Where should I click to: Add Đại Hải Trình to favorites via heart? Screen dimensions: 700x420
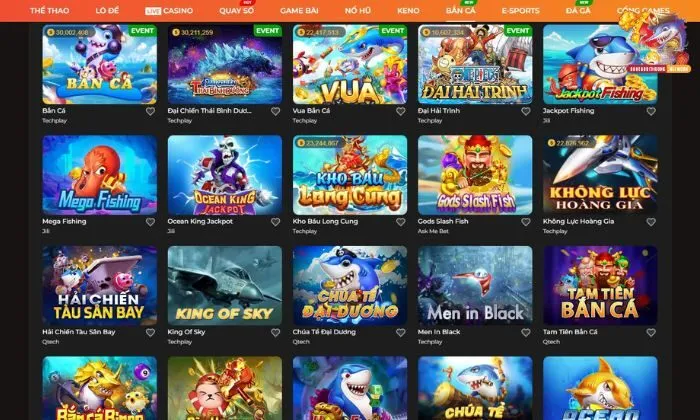[x=526, y=111]
